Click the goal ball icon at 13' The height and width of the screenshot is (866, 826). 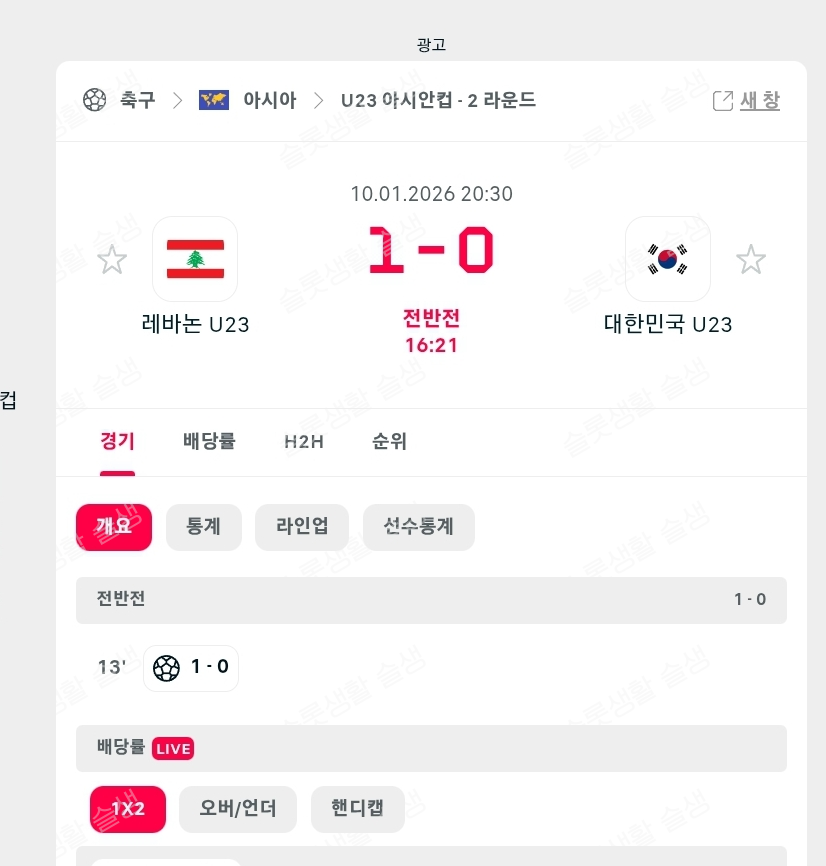(x=167, y=667)
